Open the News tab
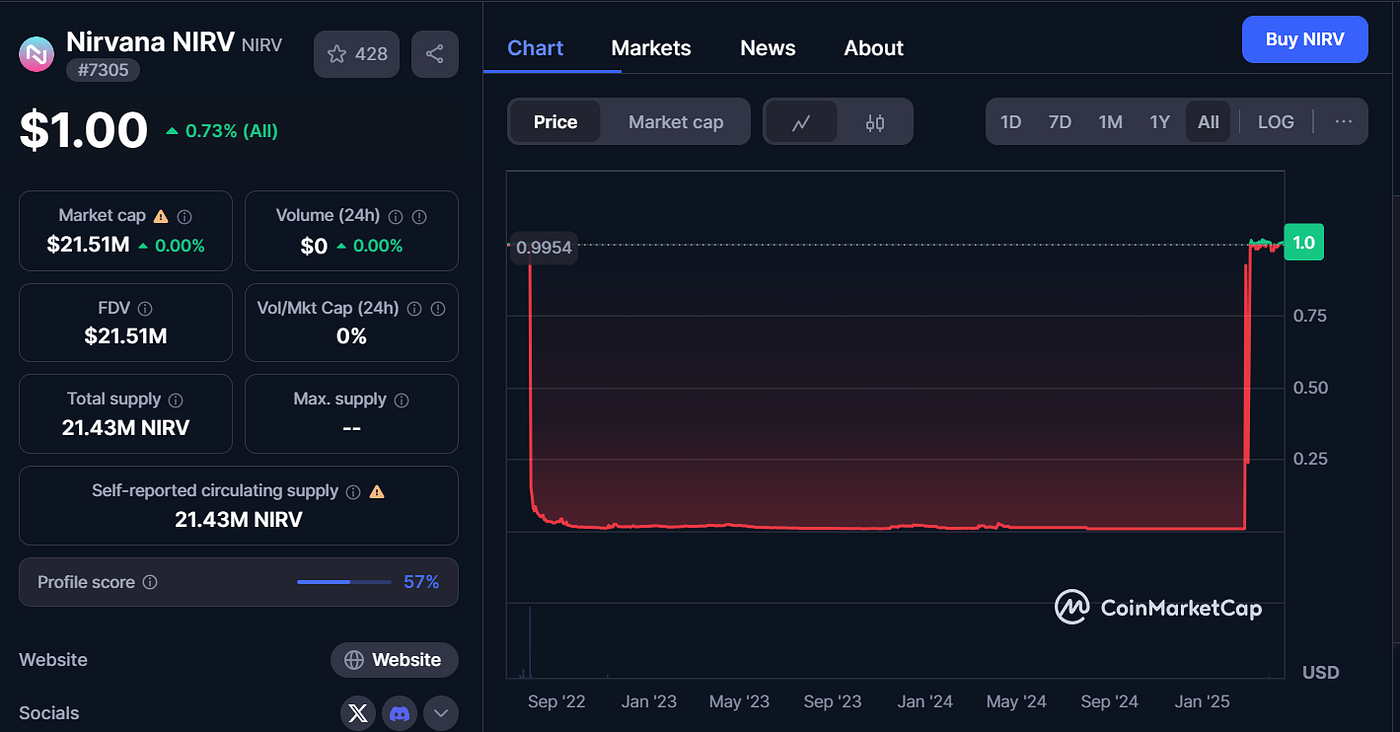Image resolution: width=1400 pixels, height=732 pixels. tap(768, 48)
